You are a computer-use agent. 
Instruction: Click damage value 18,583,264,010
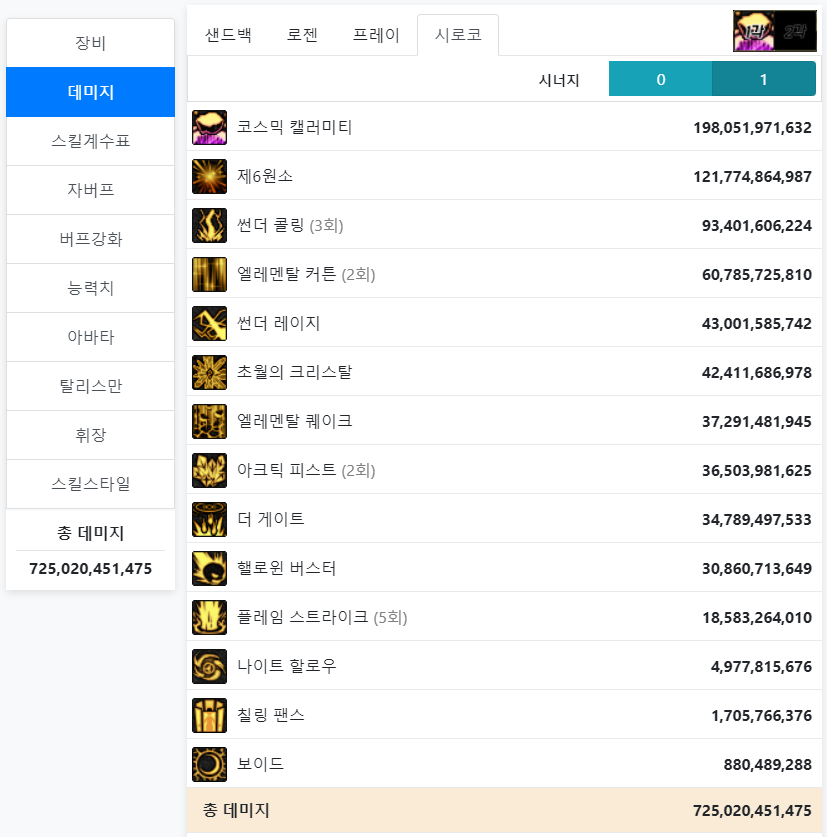[757, 618]
